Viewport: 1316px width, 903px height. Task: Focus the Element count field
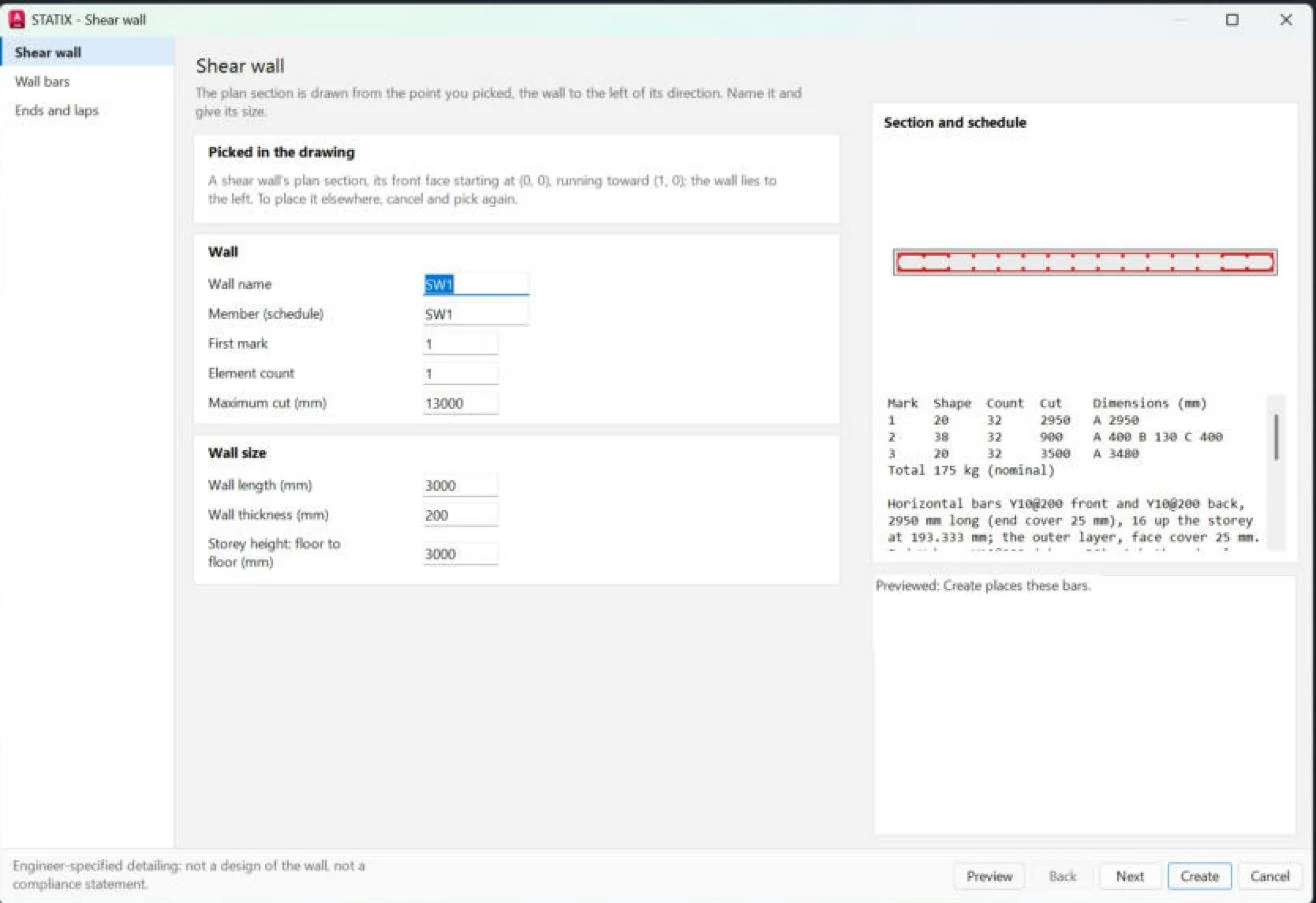460,373
